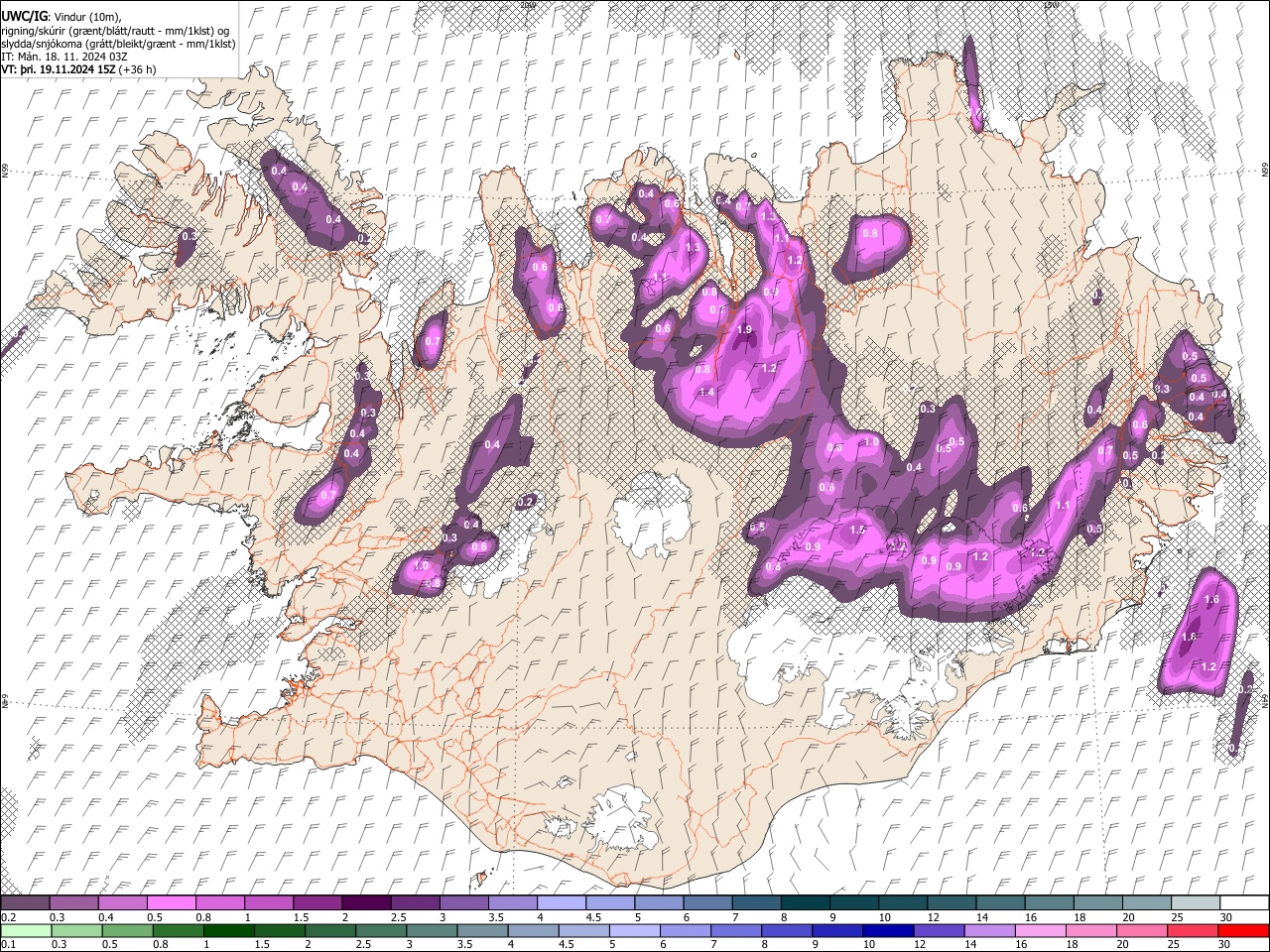Click the '25' label in the top legend row
The width and height of the screenshot is (1270, 952).
(1176, 917)
